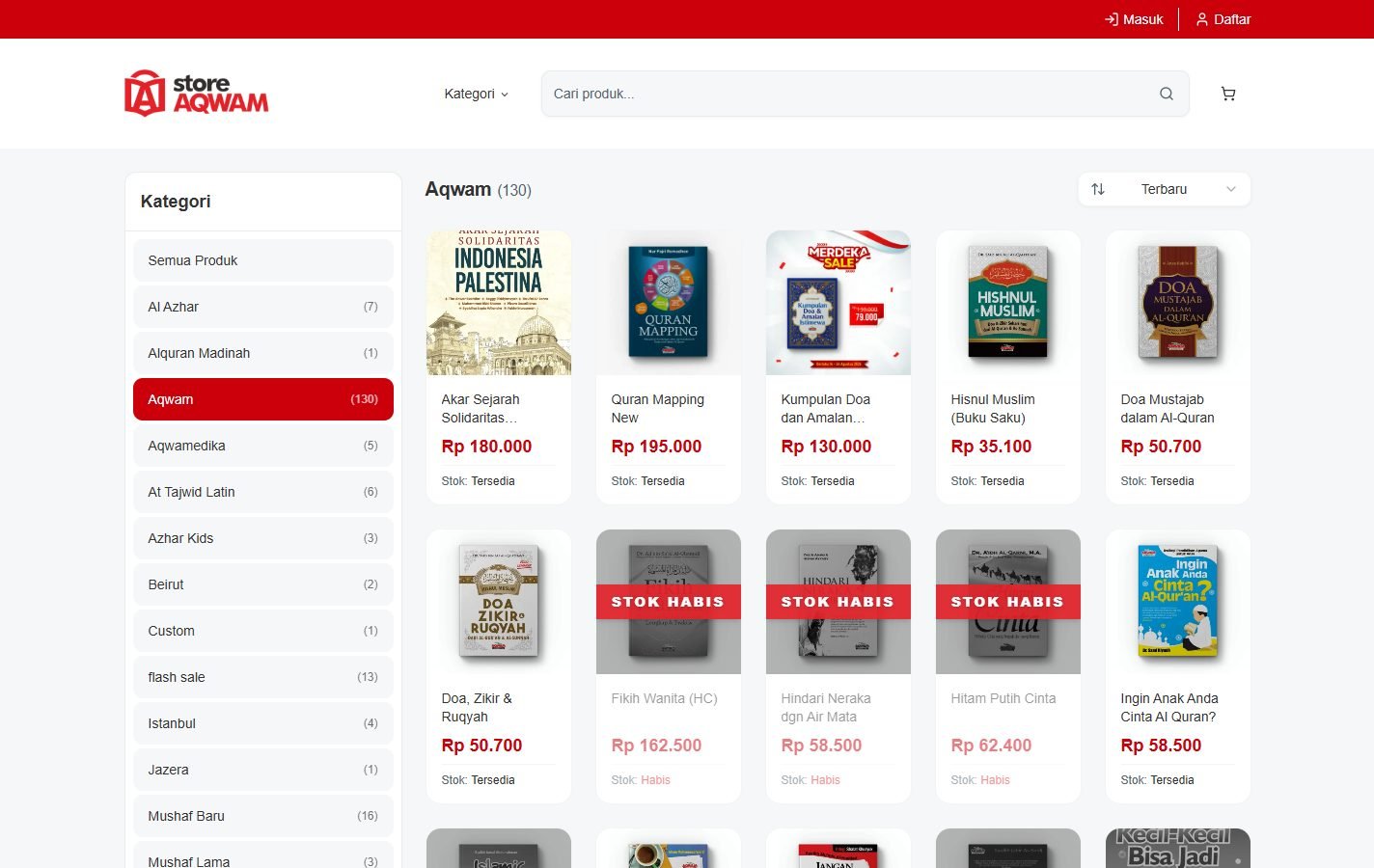
Task: Open Quran Mapping book cover thumbnail
Action: (x=669, y=303)
